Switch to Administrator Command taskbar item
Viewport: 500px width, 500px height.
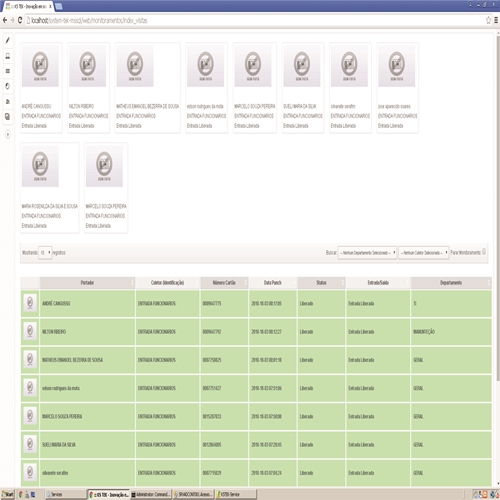[151, 494]
